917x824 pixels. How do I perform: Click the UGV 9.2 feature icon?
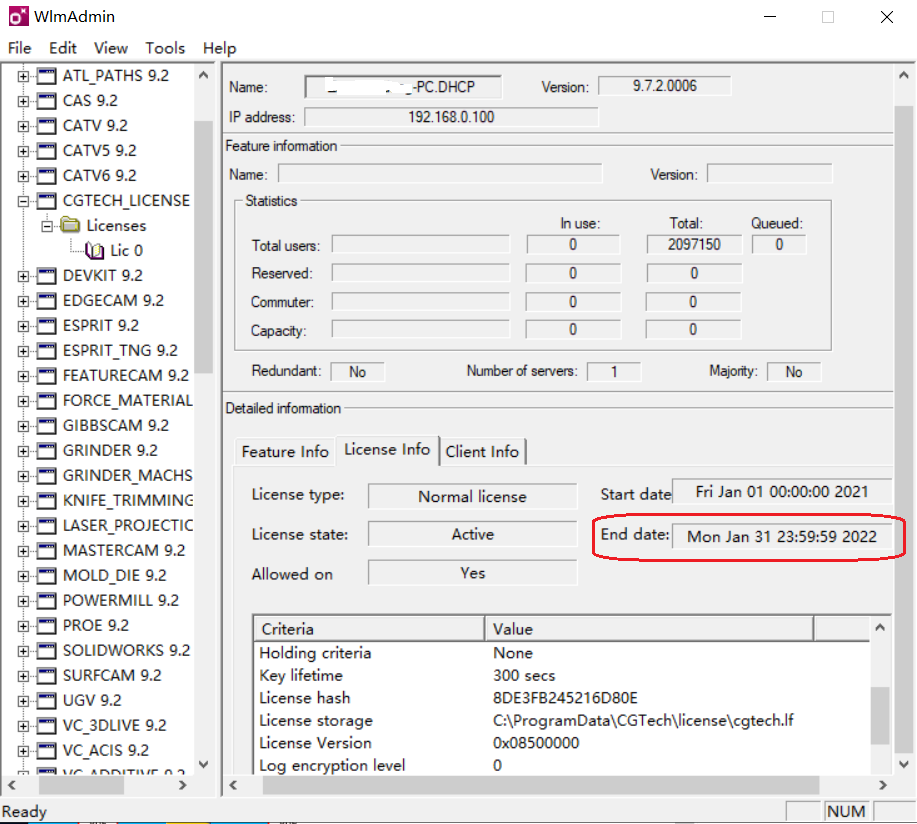click(x=46, y=701)
